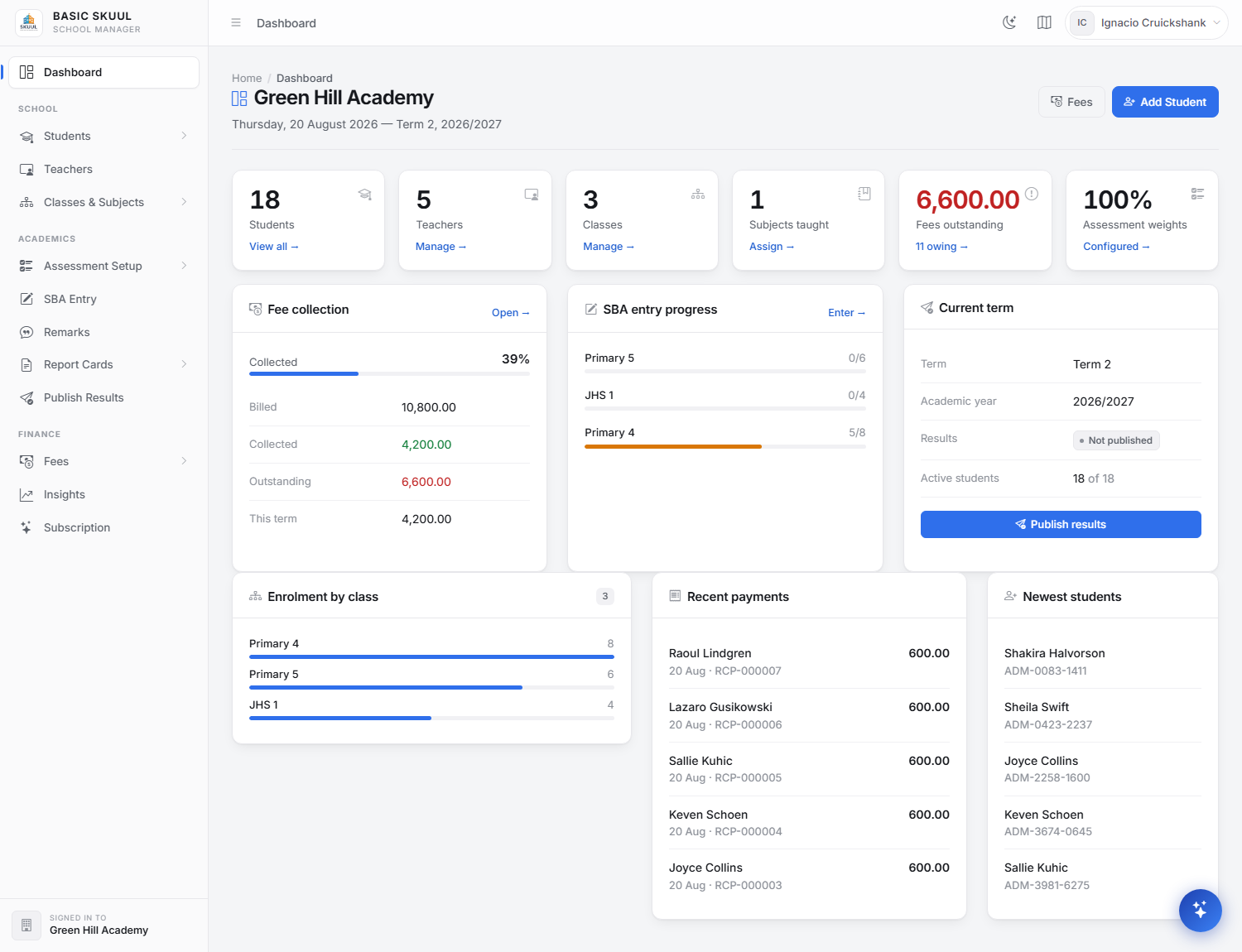Click the View all students link
1242x952 pixels.
point(274,247)
